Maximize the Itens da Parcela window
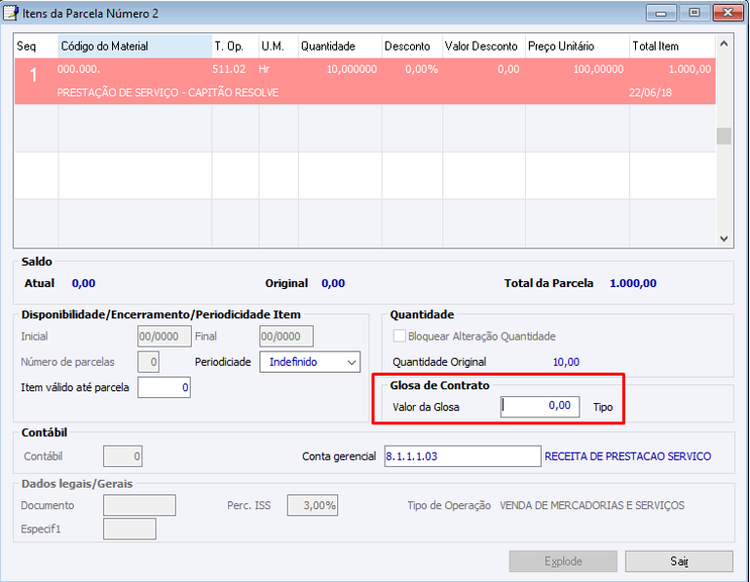Viewport: 750px width, 582px height. point(694,13)
